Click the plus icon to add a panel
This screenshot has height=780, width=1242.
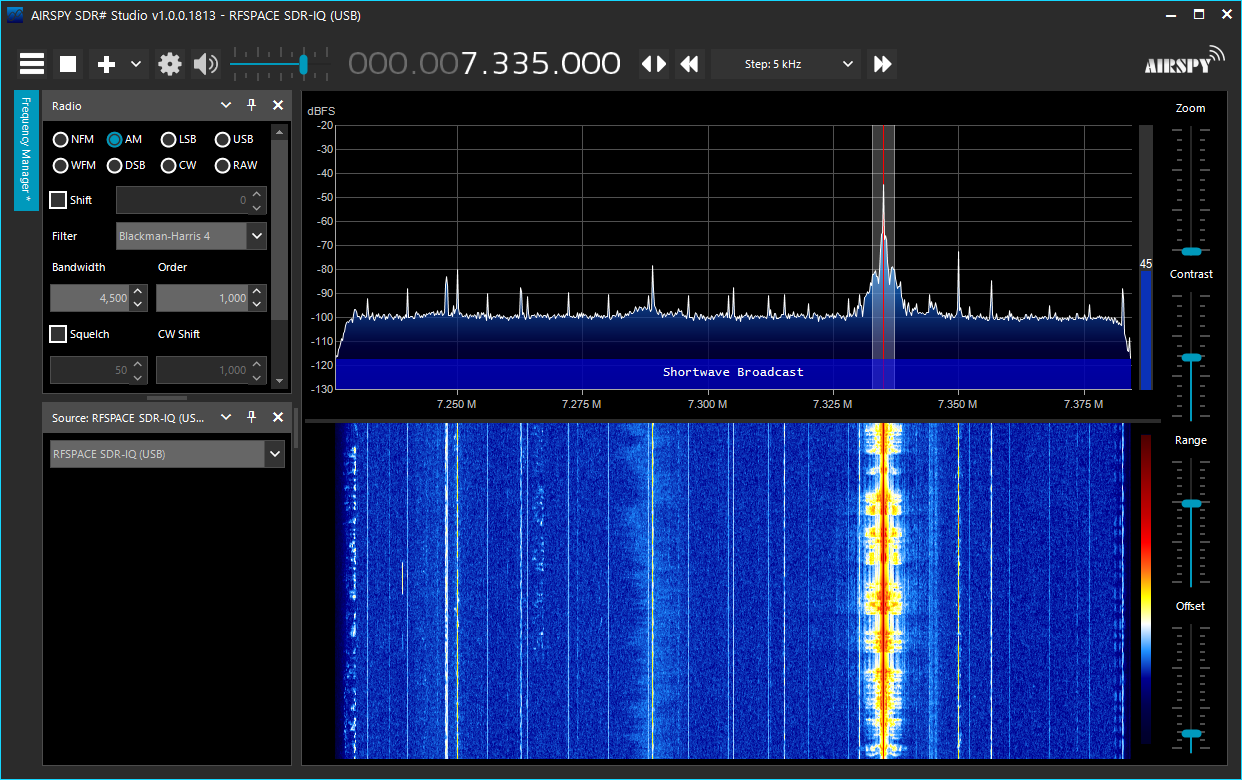pos(106,64)
